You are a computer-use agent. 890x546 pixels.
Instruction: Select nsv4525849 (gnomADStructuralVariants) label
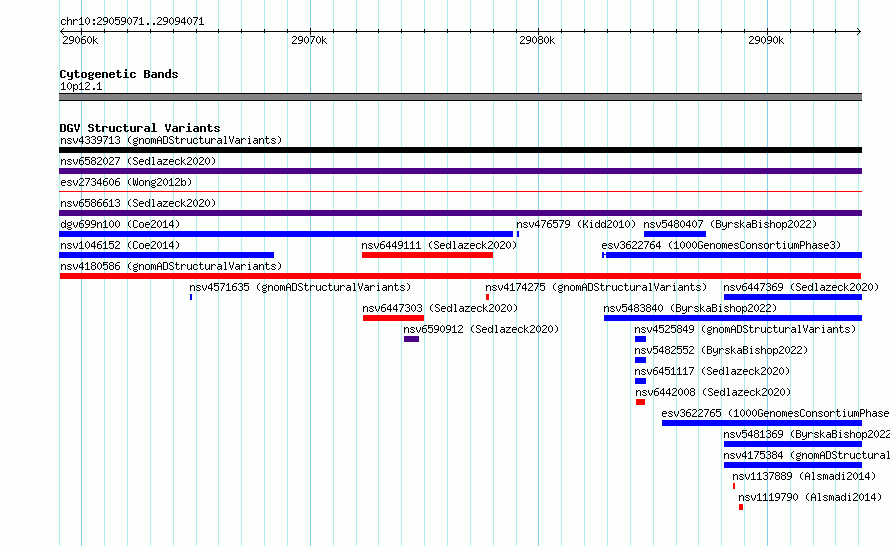coord(745,329)
